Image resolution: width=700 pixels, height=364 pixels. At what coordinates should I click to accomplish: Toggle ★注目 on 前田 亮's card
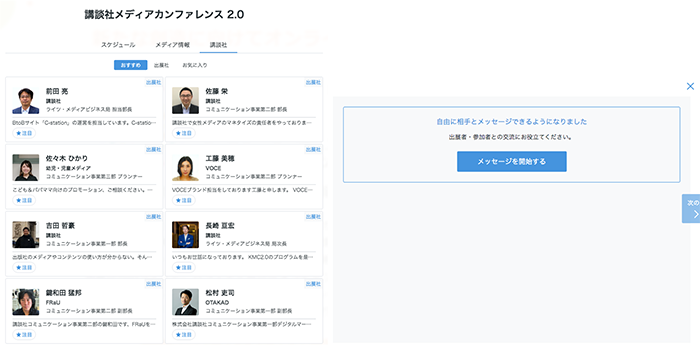point(24,133)
